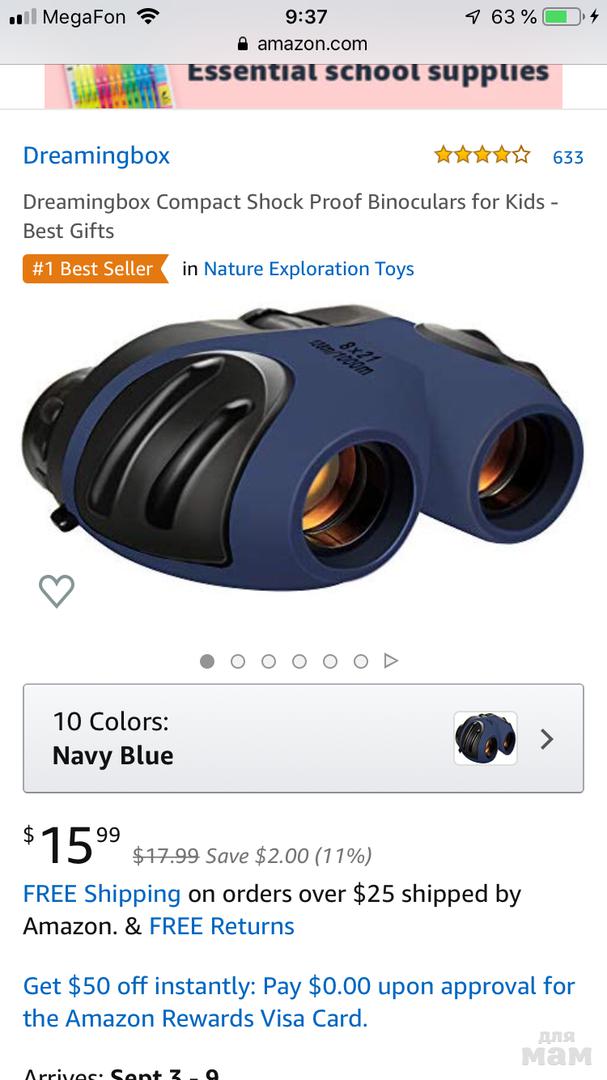This screenshot has height=1080, width=607.
Task: Tap the chevron arrow in color selector
Action: point(547,739)
